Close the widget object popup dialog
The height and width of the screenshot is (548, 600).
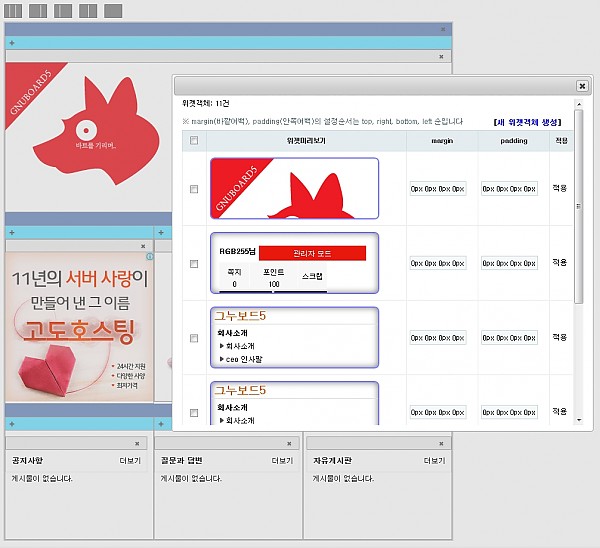click(x=582, y=86)
